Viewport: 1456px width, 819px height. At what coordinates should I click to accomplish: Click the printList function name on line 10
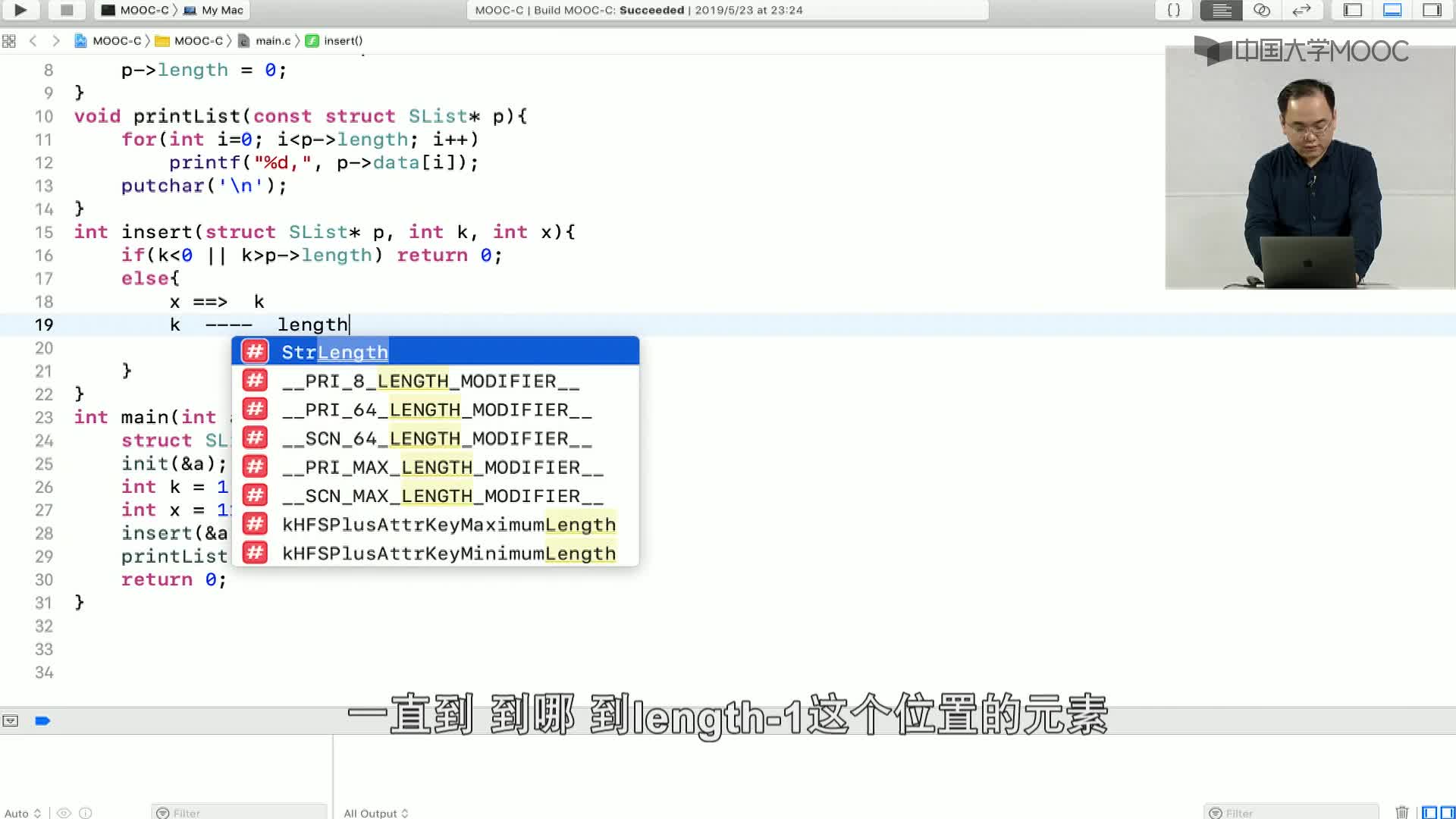click(187, 116)
